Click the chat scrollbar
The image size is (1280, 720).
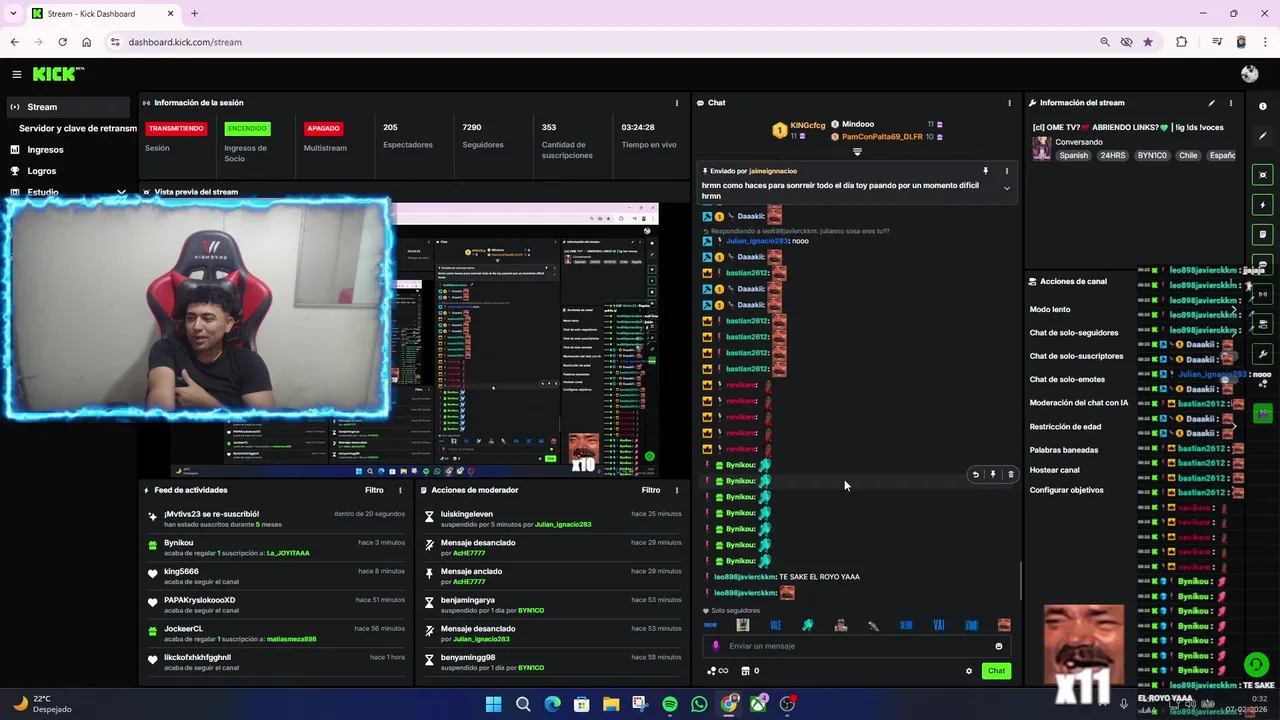pos(1020,580)
